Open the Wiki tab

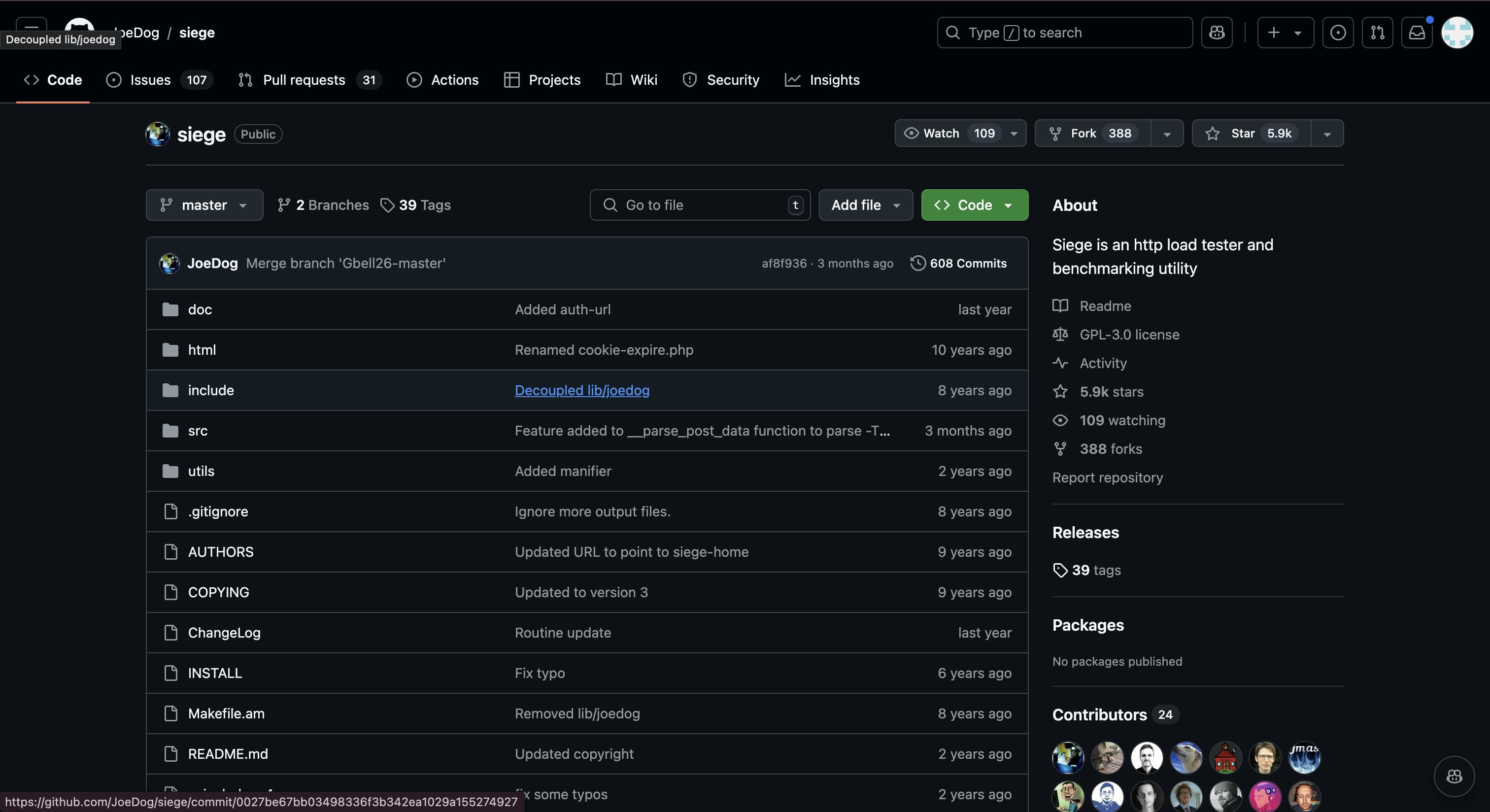[632, 80]
